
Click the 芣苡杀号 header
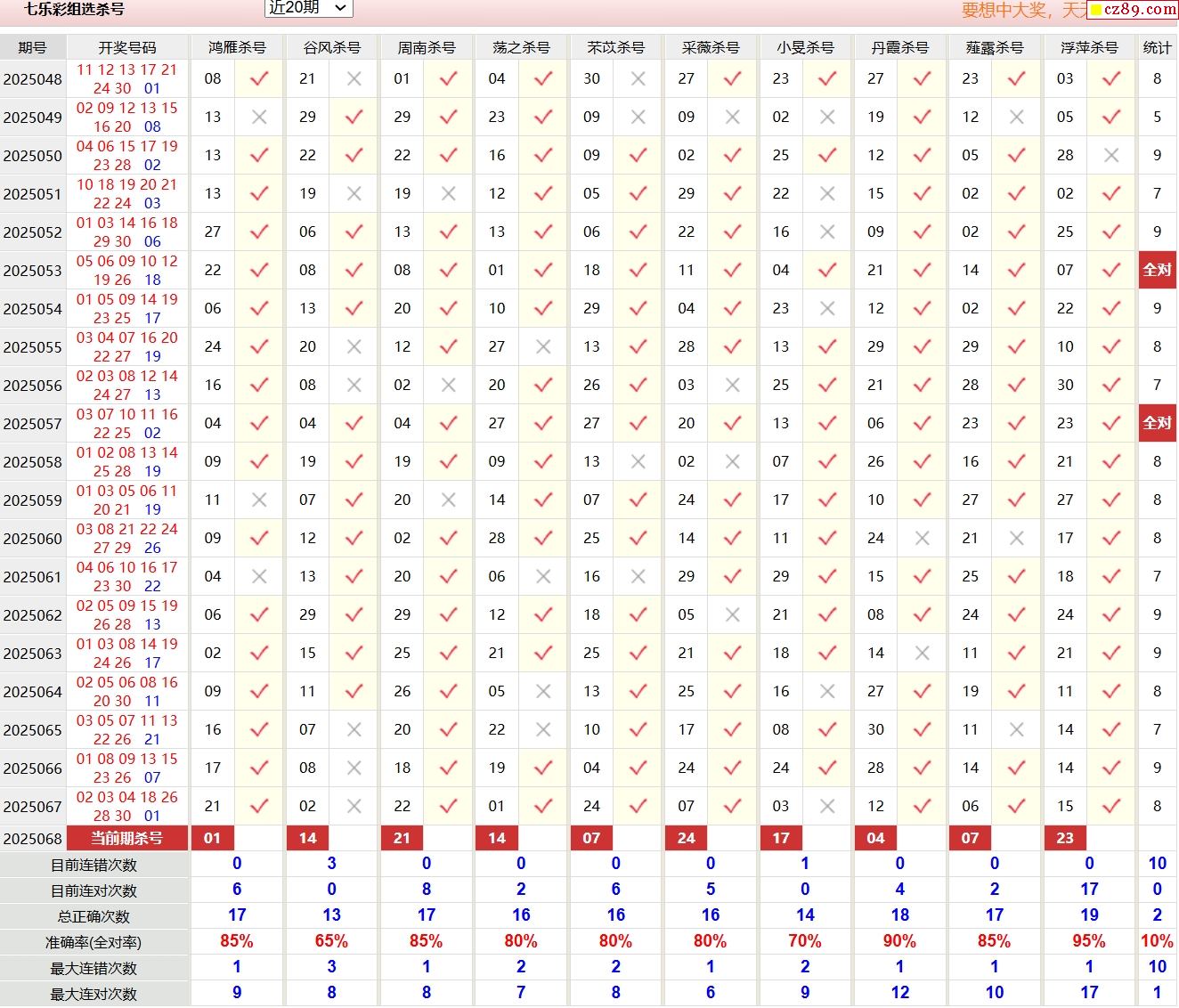[x=615, y=47]
